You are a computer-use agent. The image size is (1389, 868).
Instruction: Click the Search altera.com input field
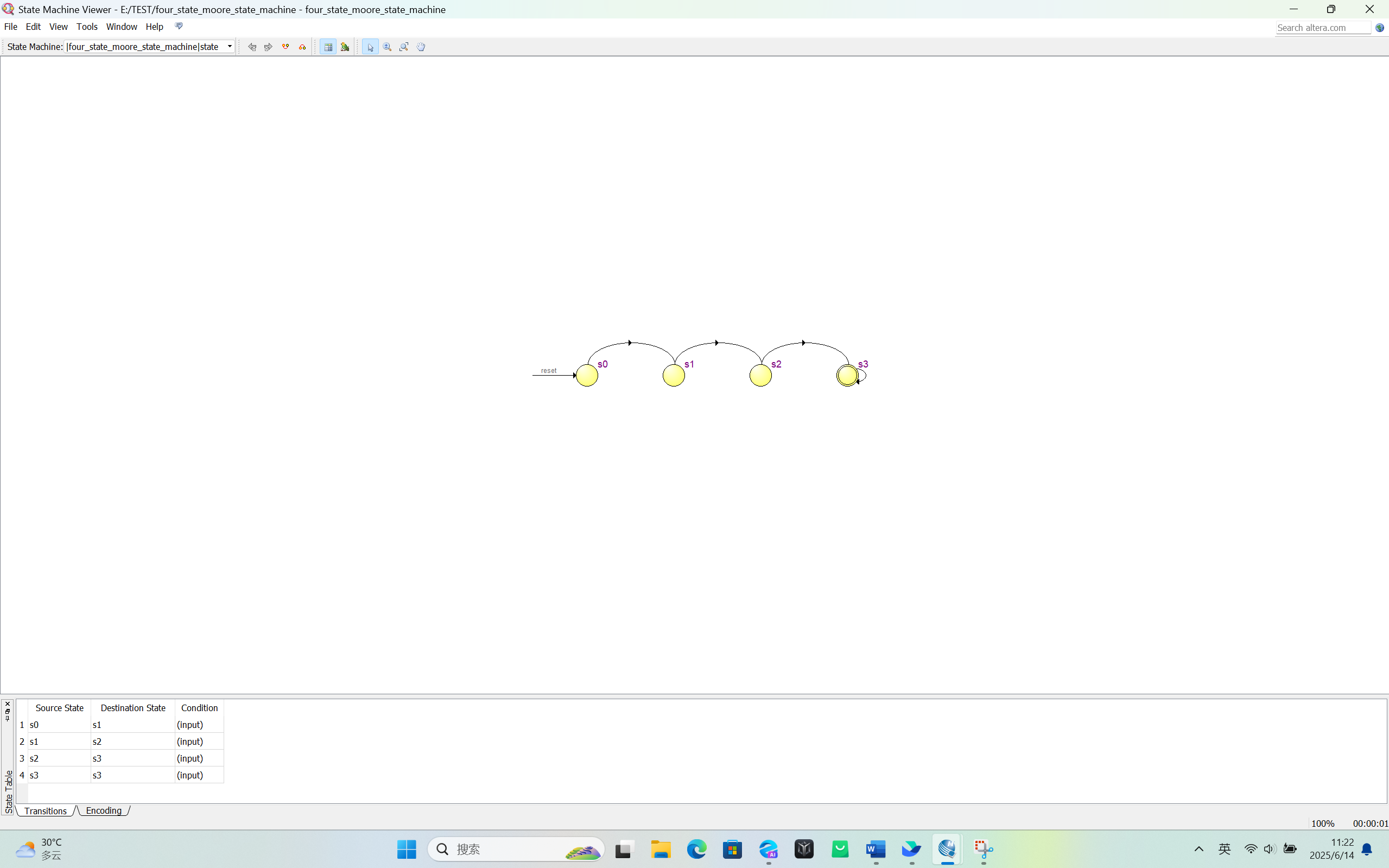point(1322,28)
